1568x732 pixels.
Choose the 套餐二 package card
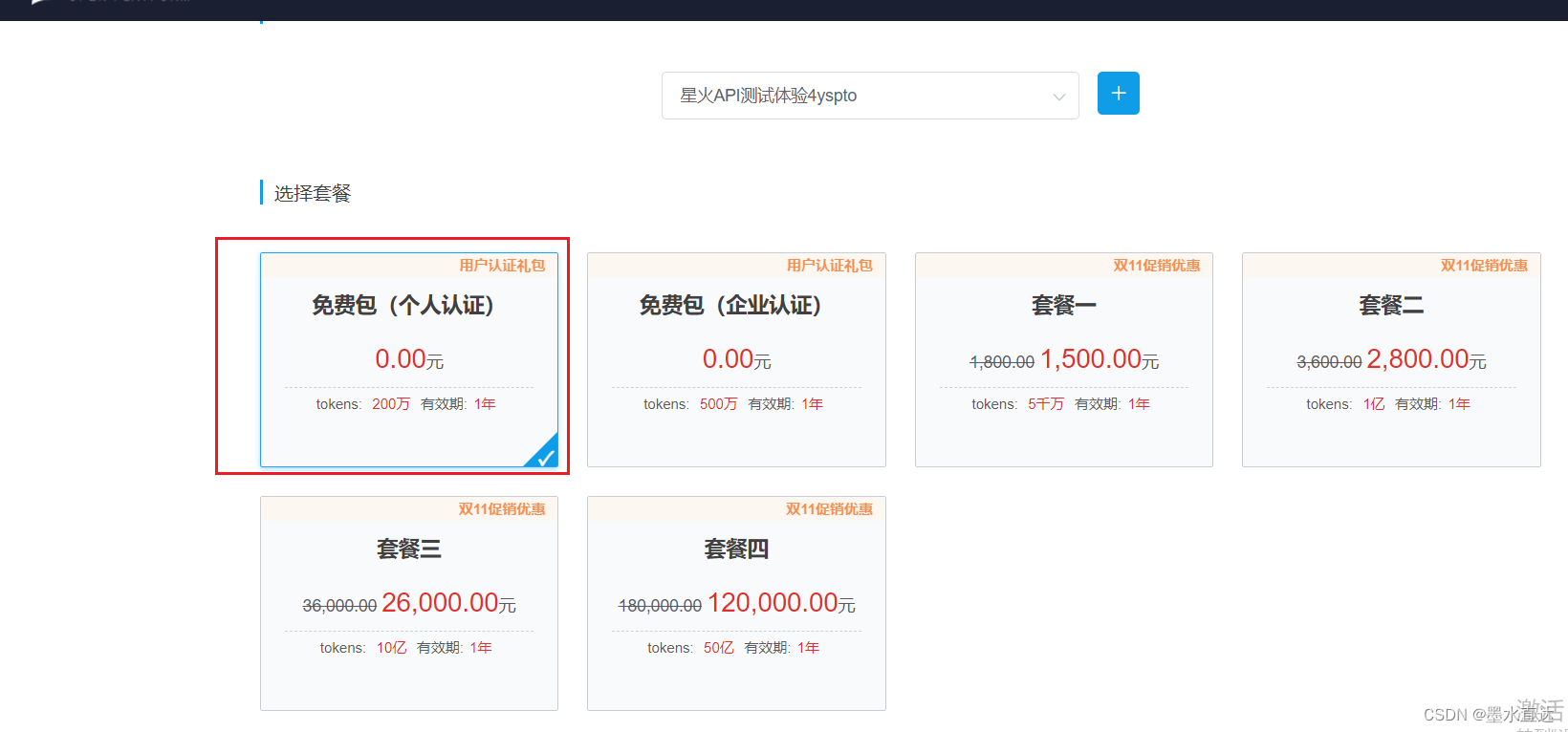click(1391, 360)
